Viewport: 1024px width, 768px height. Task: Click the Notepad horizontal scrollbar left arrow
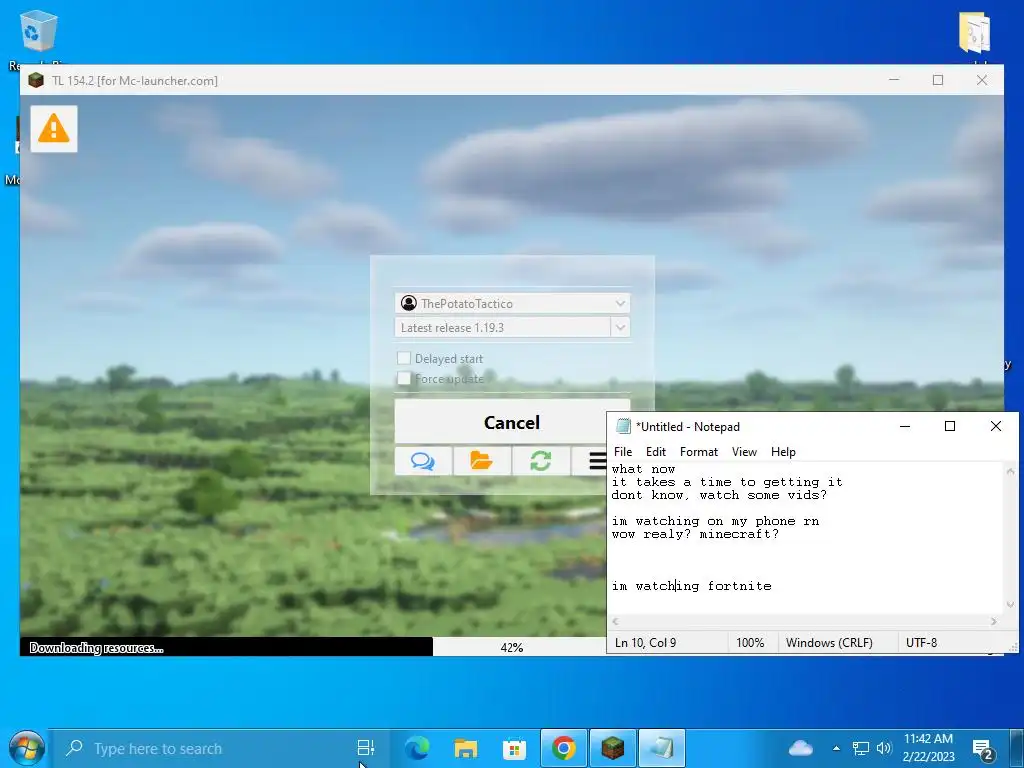coord(615,621)
